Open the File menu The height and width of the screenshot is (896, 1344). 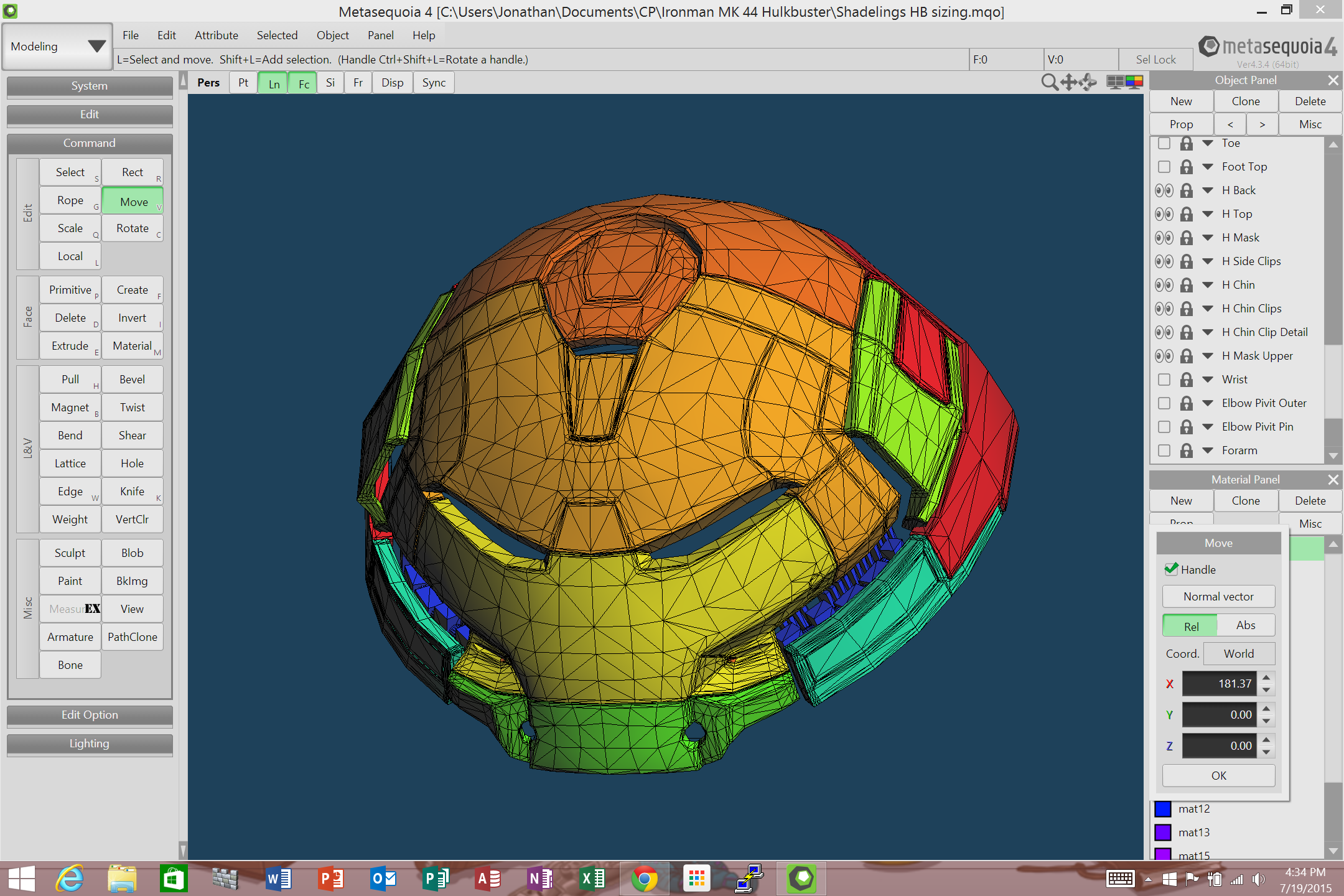tap(131, 35)
